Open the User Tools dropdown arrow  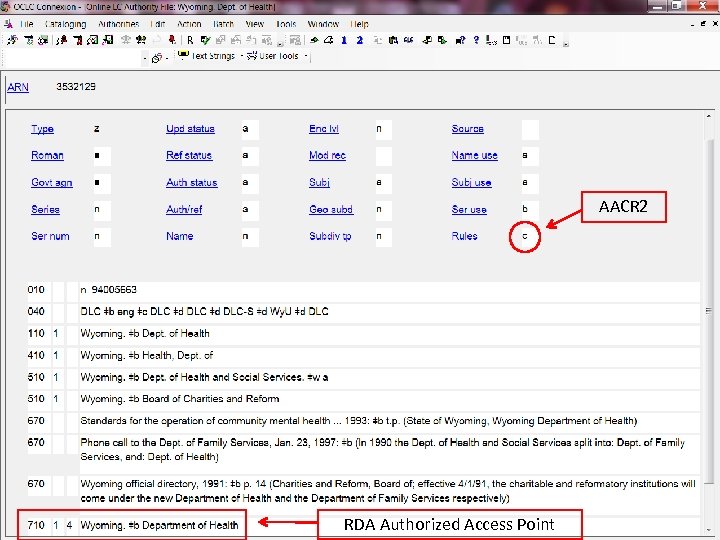coord(306,56)
